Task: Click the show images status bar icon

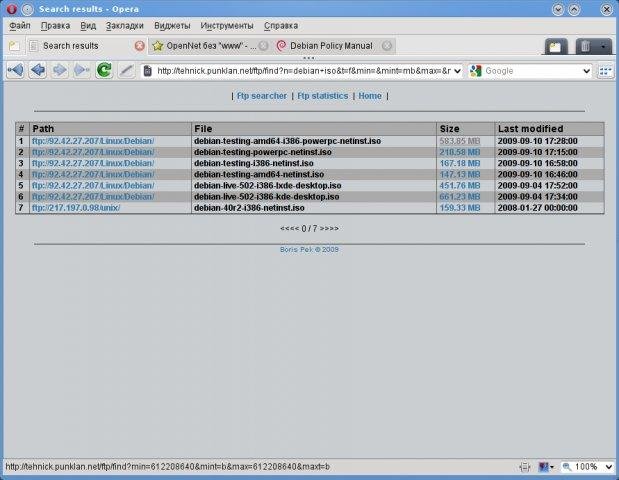Action: pyautogui.click(x=544, y=467)
